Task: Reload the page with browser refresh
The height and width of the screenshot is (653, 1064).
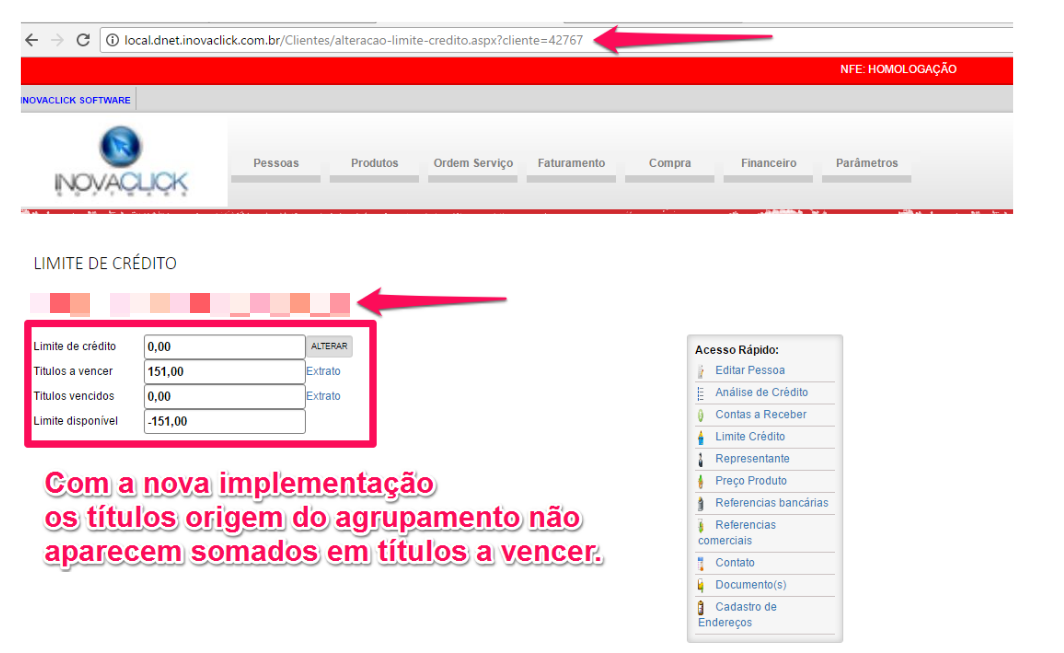Action: click(83, 40)
